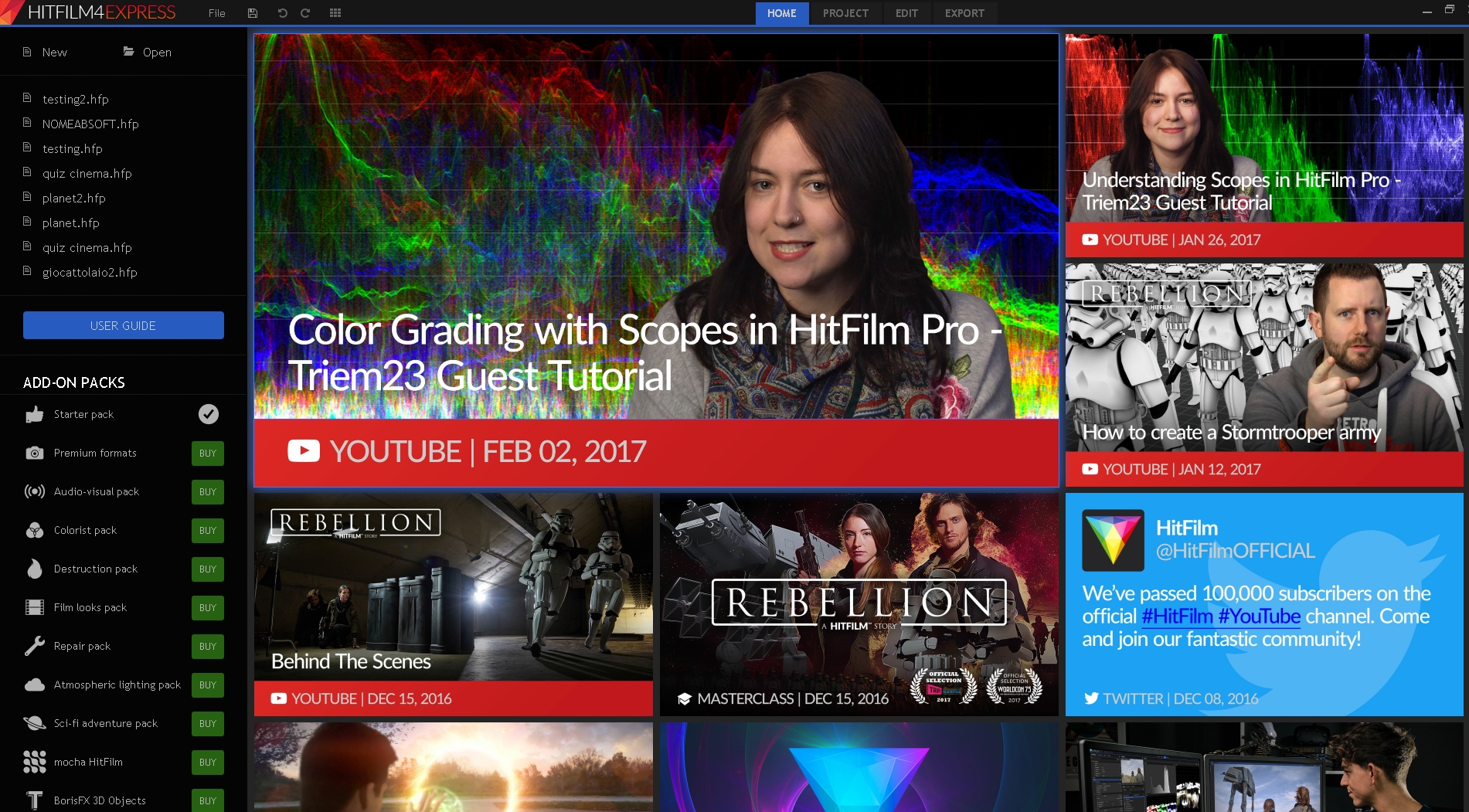Open Color Grading with Scopes featured video

pyautogui.click(x=656, y=260)
